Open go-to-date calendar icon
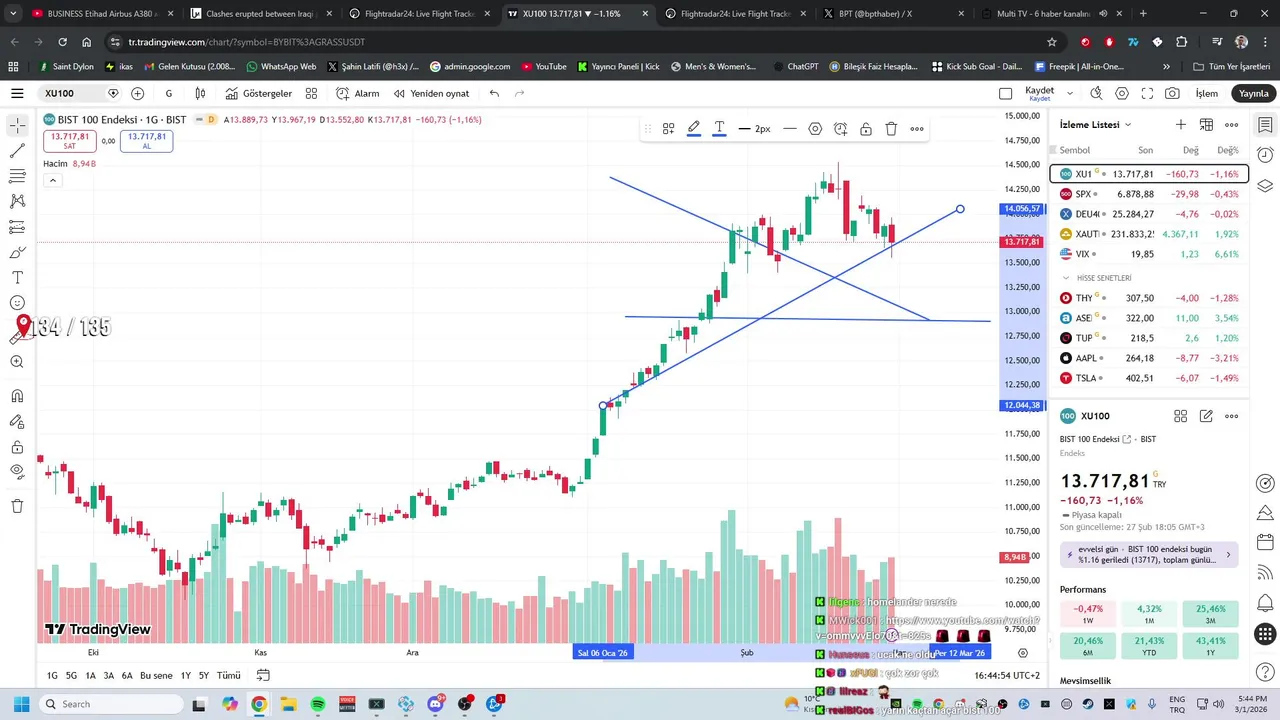The image size is (1280, 720). coord(263,676)
